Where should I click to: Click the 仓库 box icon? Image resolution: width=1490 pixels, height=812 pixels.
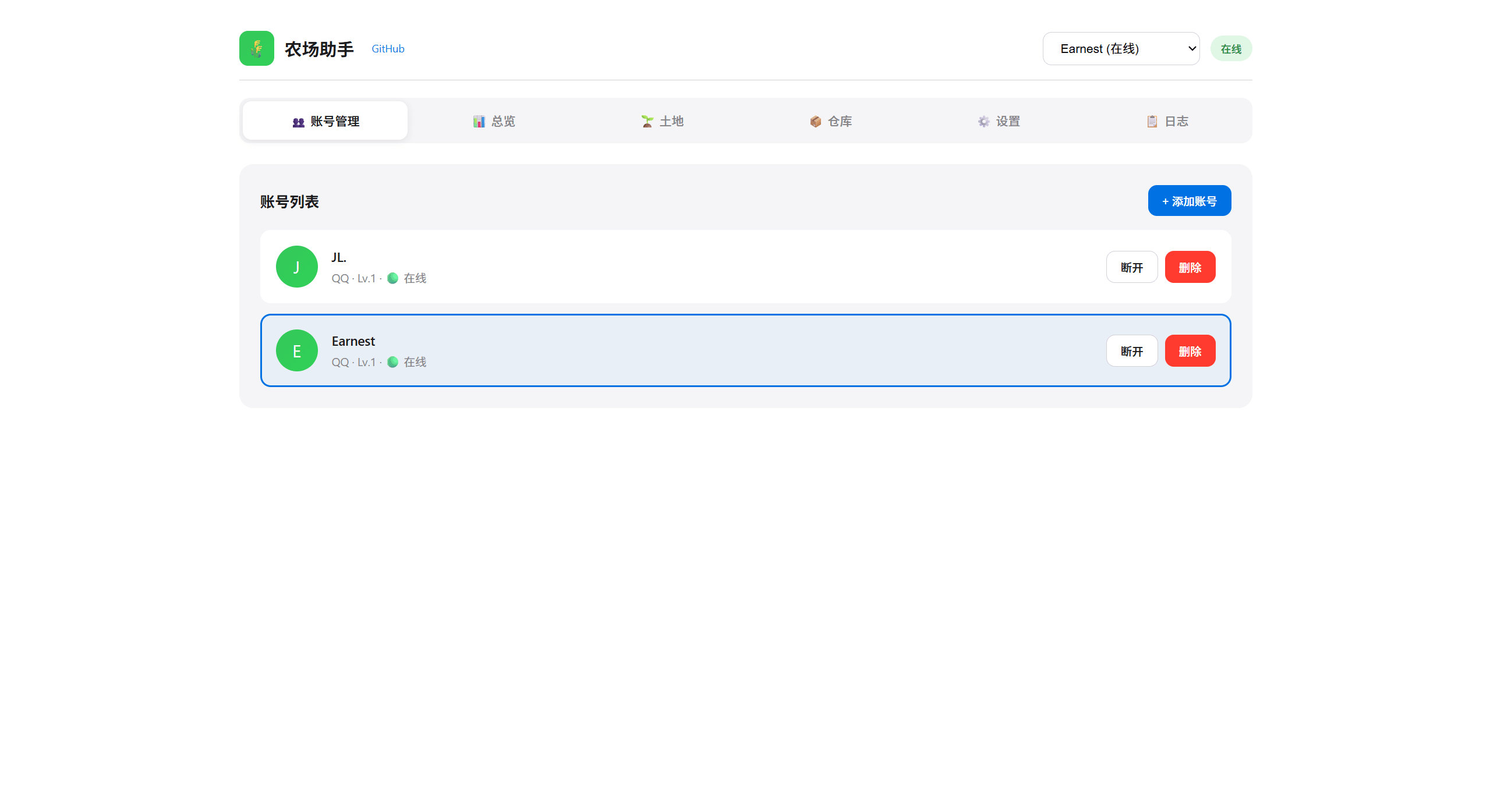(815, 122)
